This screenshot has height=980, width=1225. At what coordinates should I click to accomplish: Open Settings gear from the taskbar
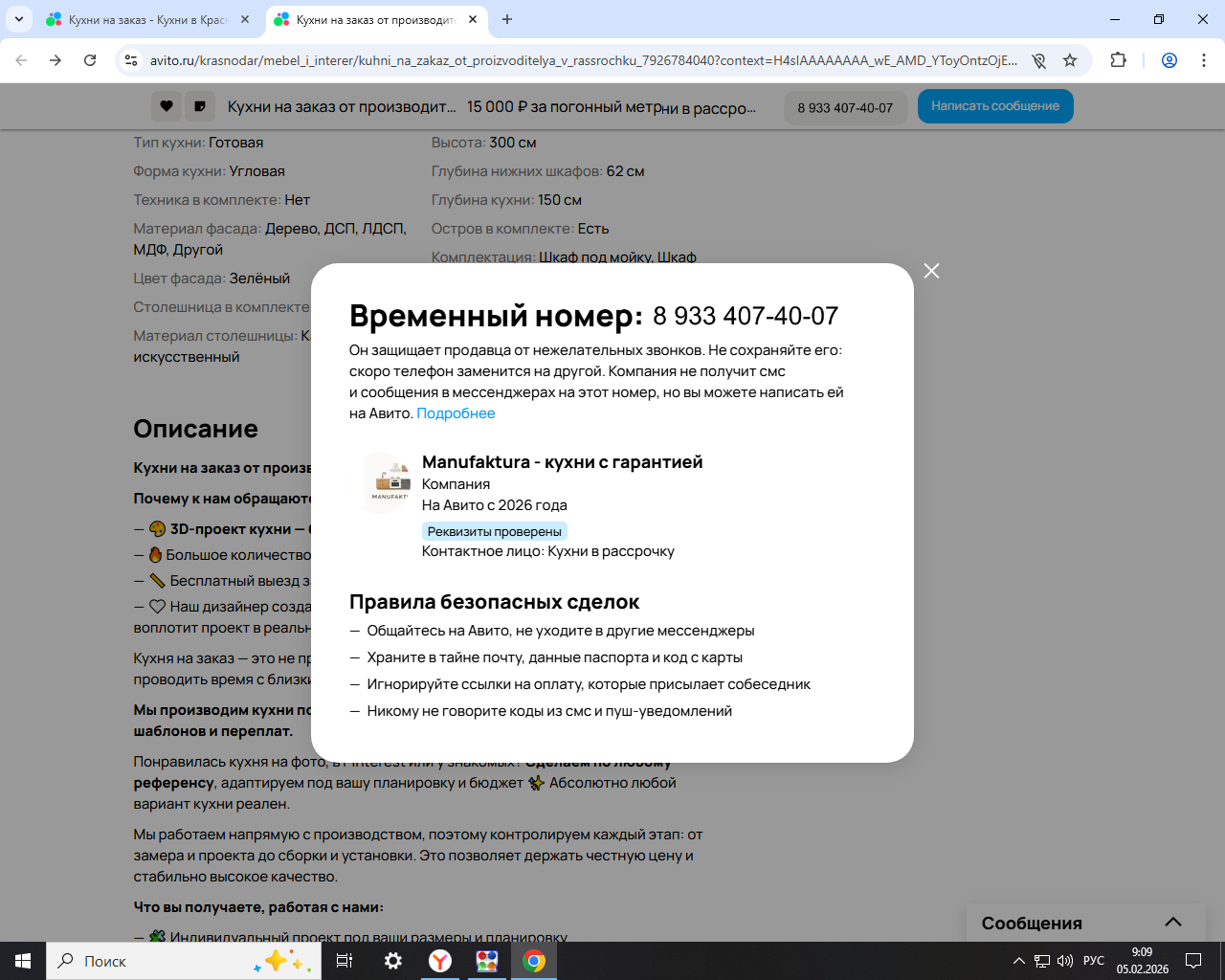(393, 961)
